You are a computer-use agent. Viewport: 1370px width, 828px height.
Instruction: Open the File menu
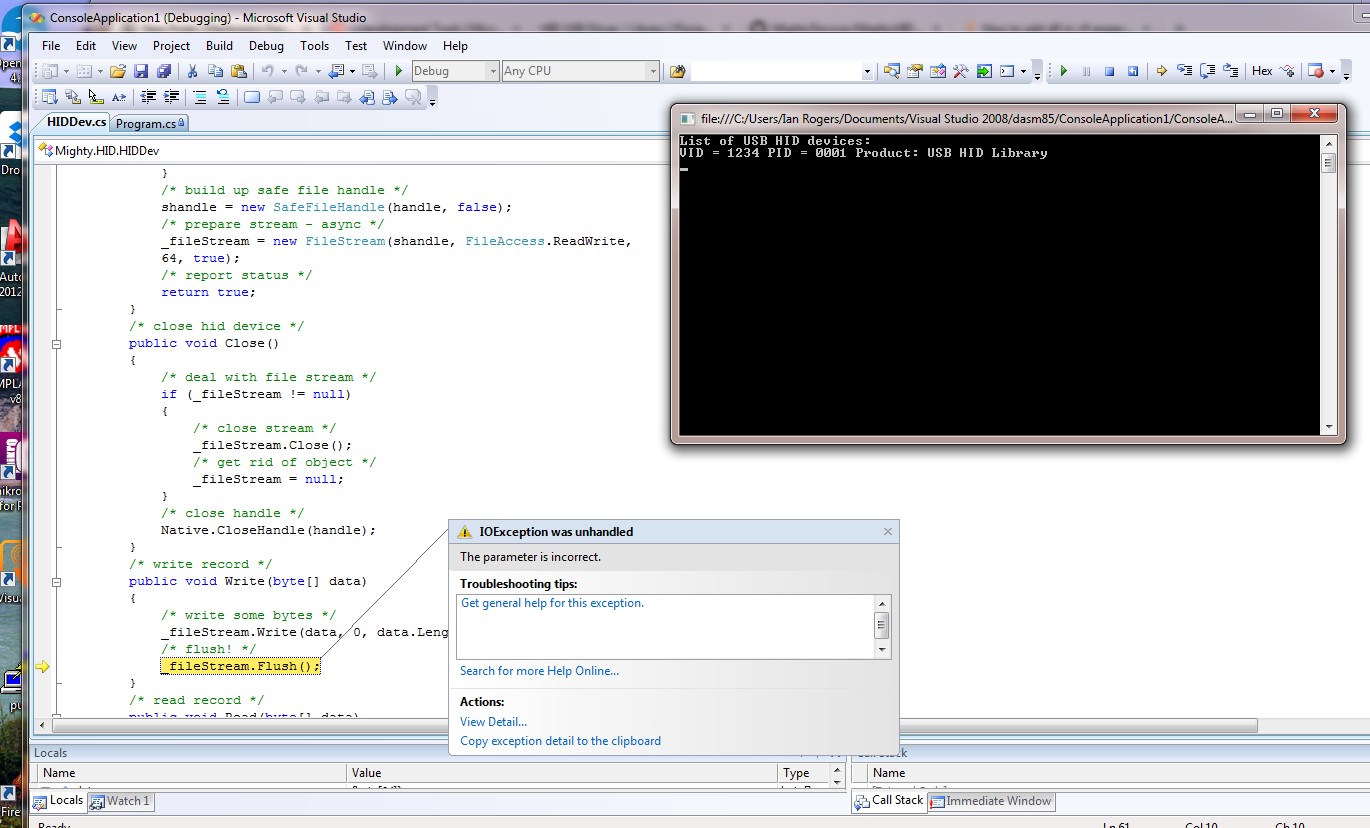point(51,46)
